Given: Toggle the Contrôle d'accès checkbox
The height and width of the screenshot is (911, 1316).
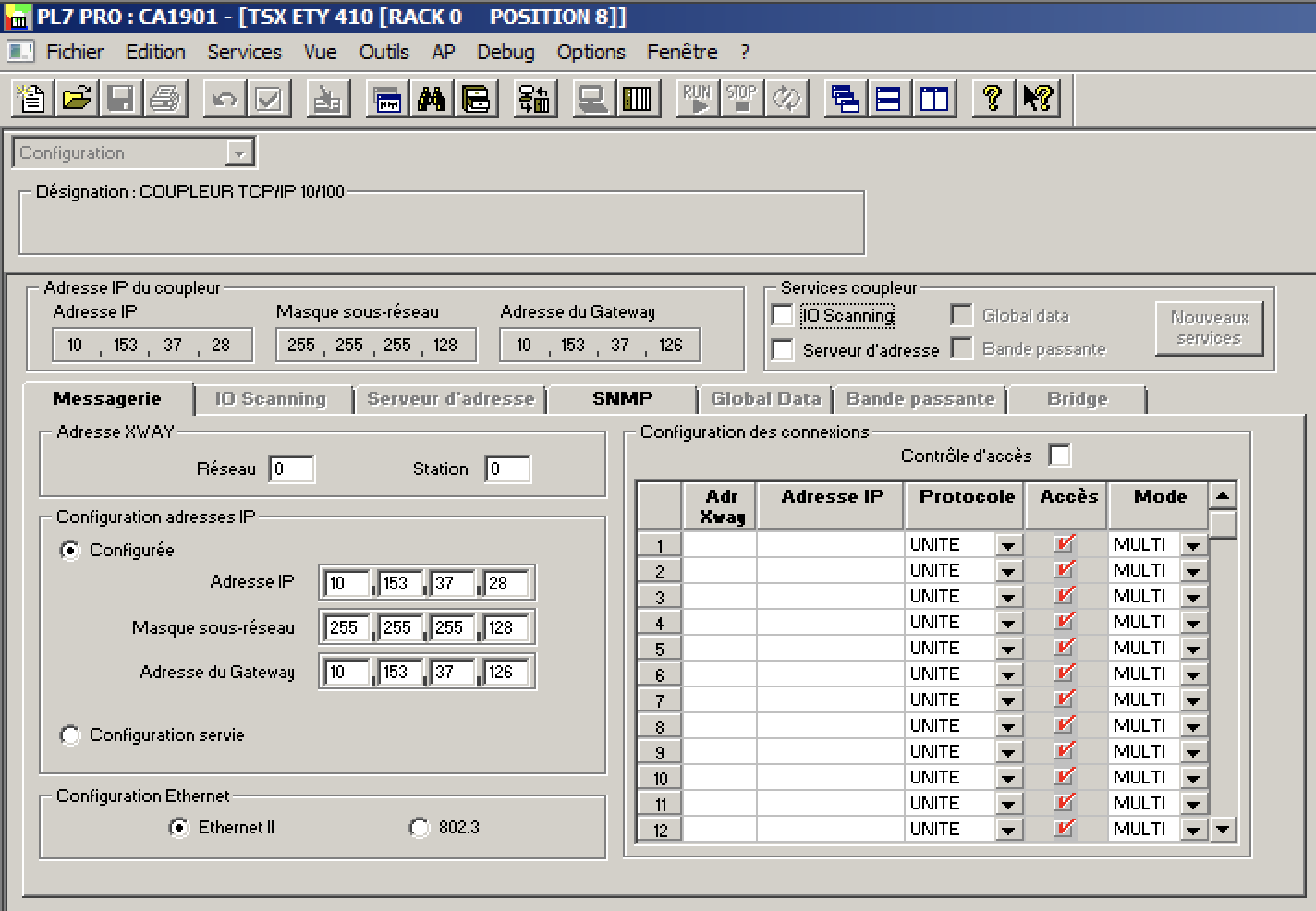Looking at the screenshot, I should pos(1060,455).
